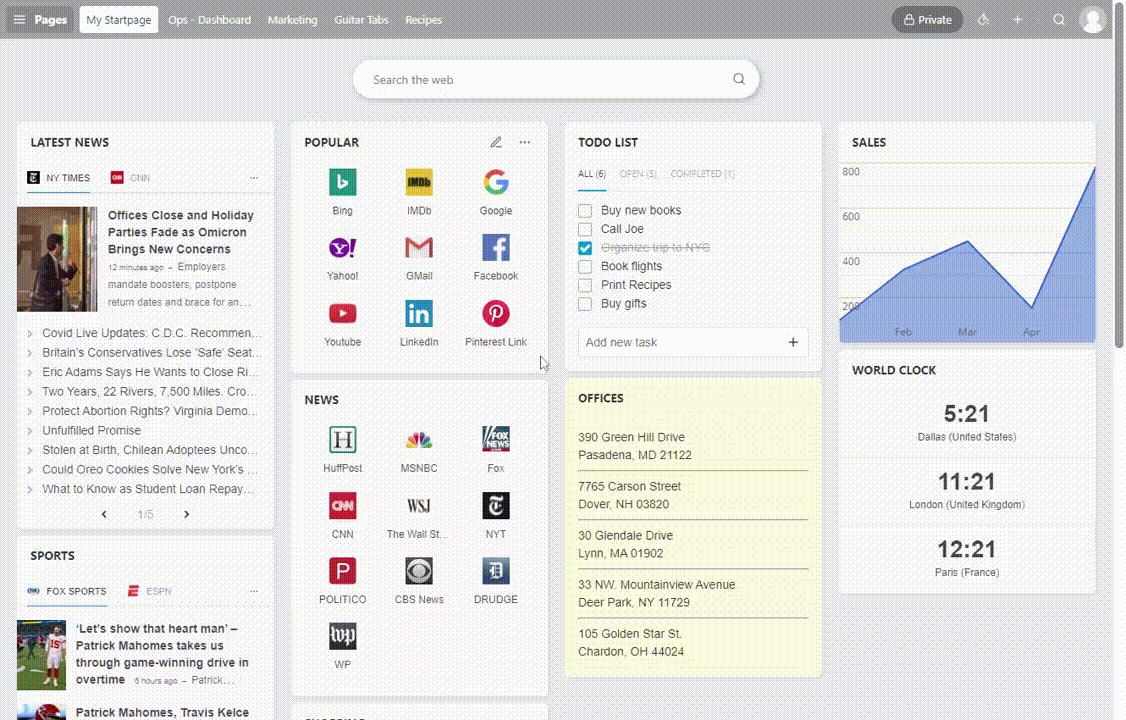Open the hamburger menu next to Pages
Image resolution: width=1126 pixels, height=720 pixels.
[19, 19]
